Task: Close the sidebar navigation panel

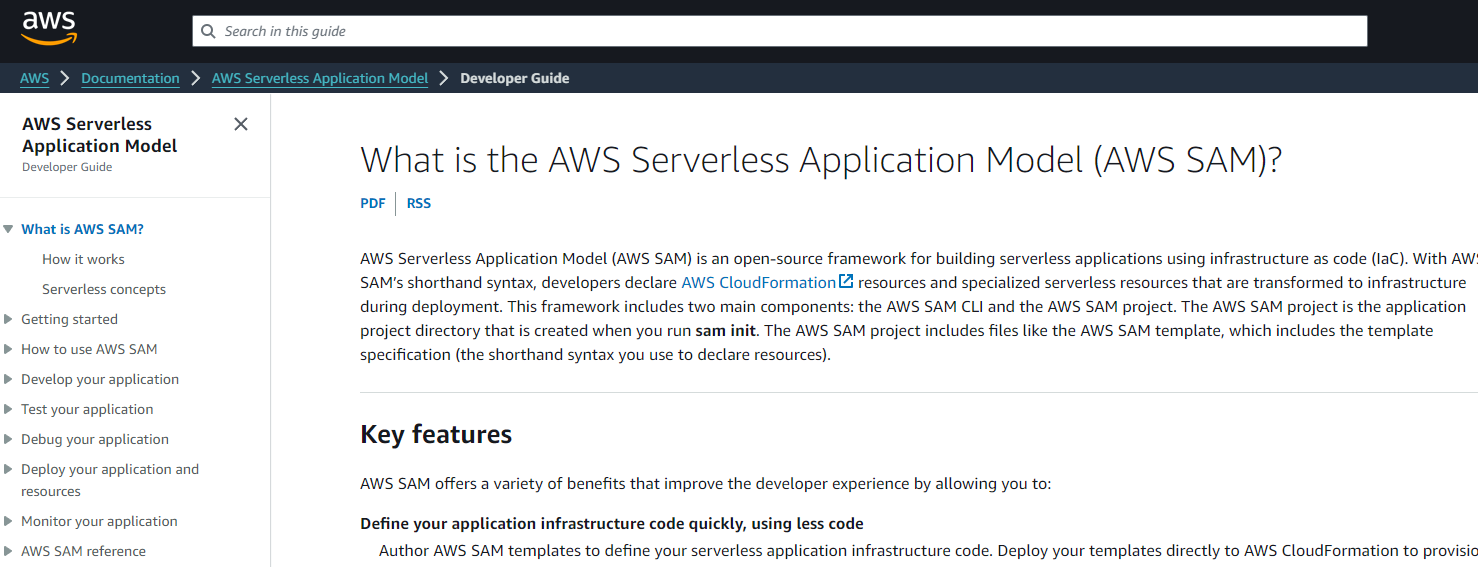Action: coord(241,124)
